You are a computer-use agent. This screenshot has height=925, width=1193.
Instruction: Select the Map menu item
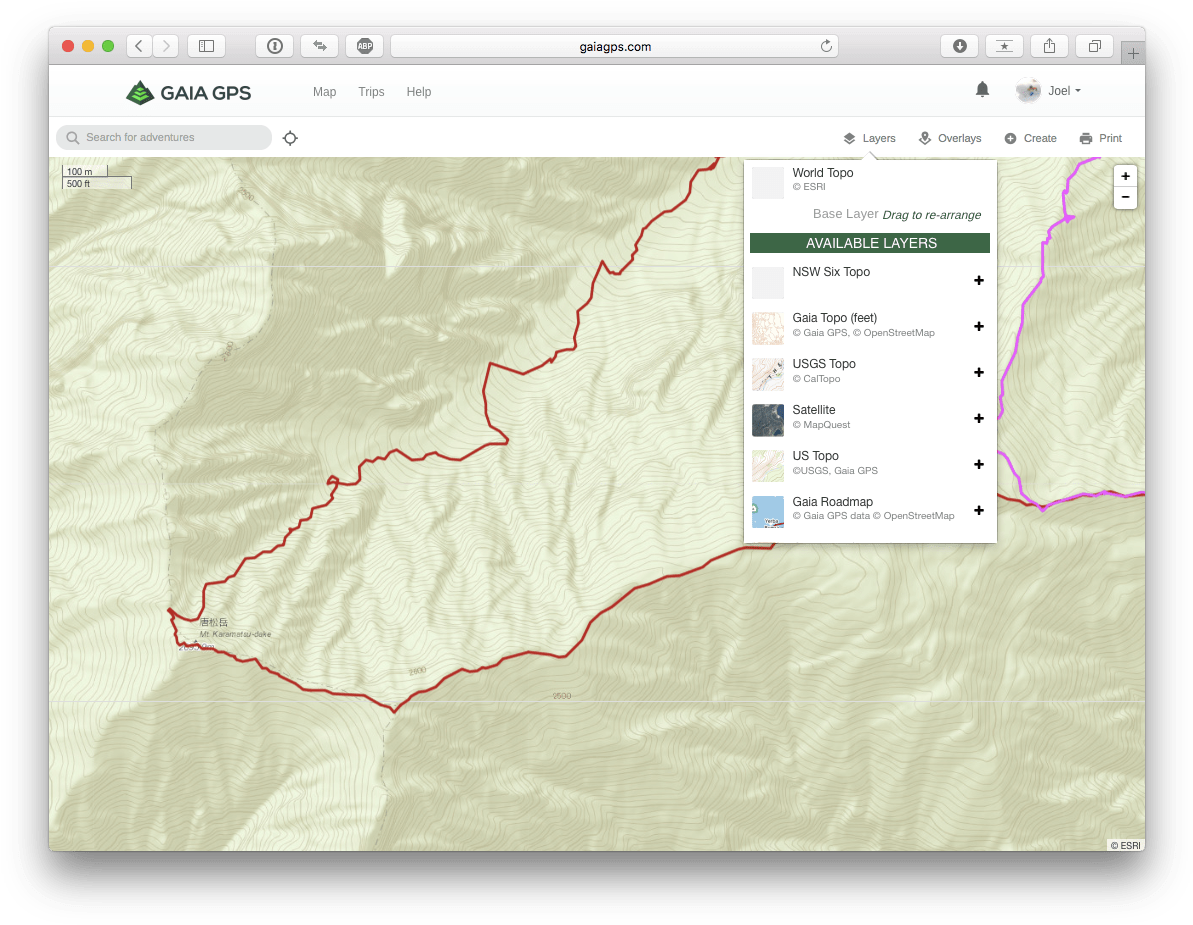click(324, 92)
